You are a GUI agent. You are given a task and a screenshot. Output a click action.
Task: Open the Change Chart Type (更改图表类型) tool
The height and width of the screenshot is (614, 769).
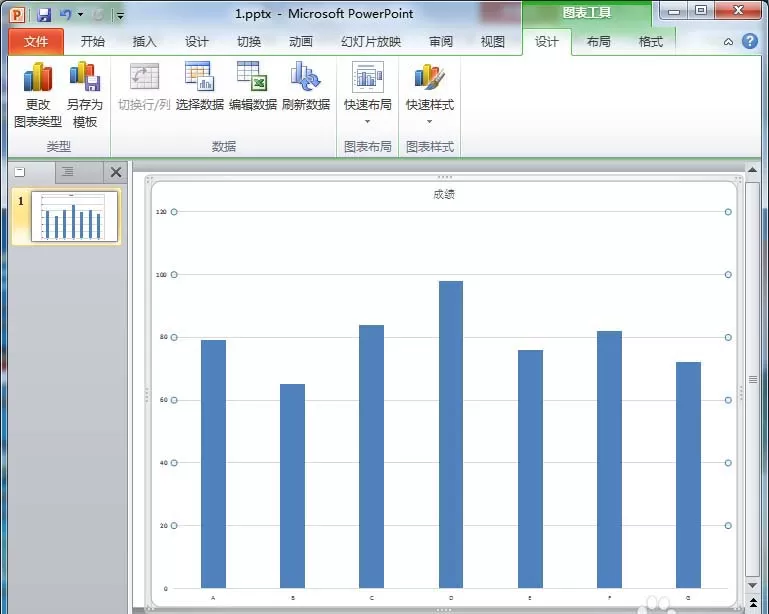[38, 95]
